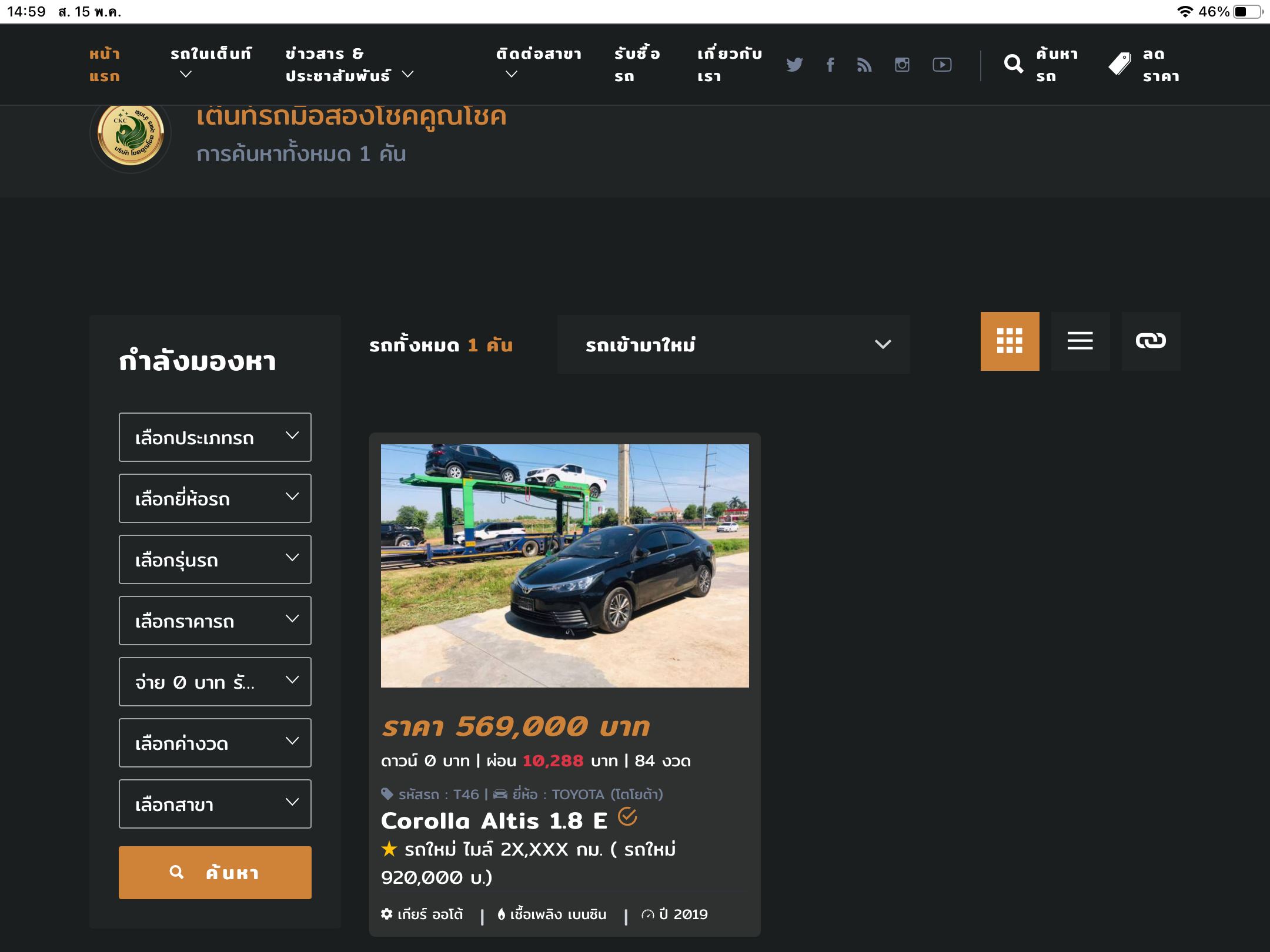Click the discount price tag icon

(1119, 64)
